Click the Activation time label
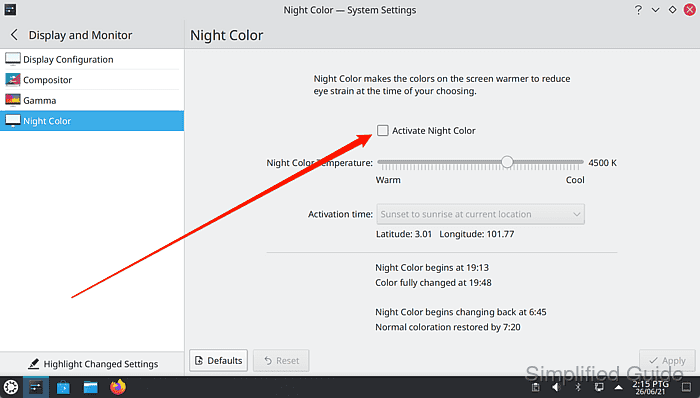This screenshot has height=398, width=700. 340,214
